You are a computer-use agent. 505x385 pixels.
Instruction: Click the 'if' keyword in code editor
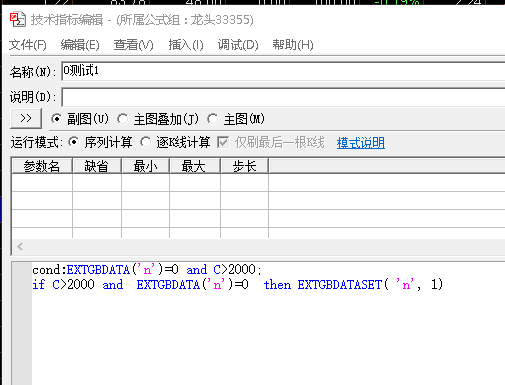click(x=39, y=284)
